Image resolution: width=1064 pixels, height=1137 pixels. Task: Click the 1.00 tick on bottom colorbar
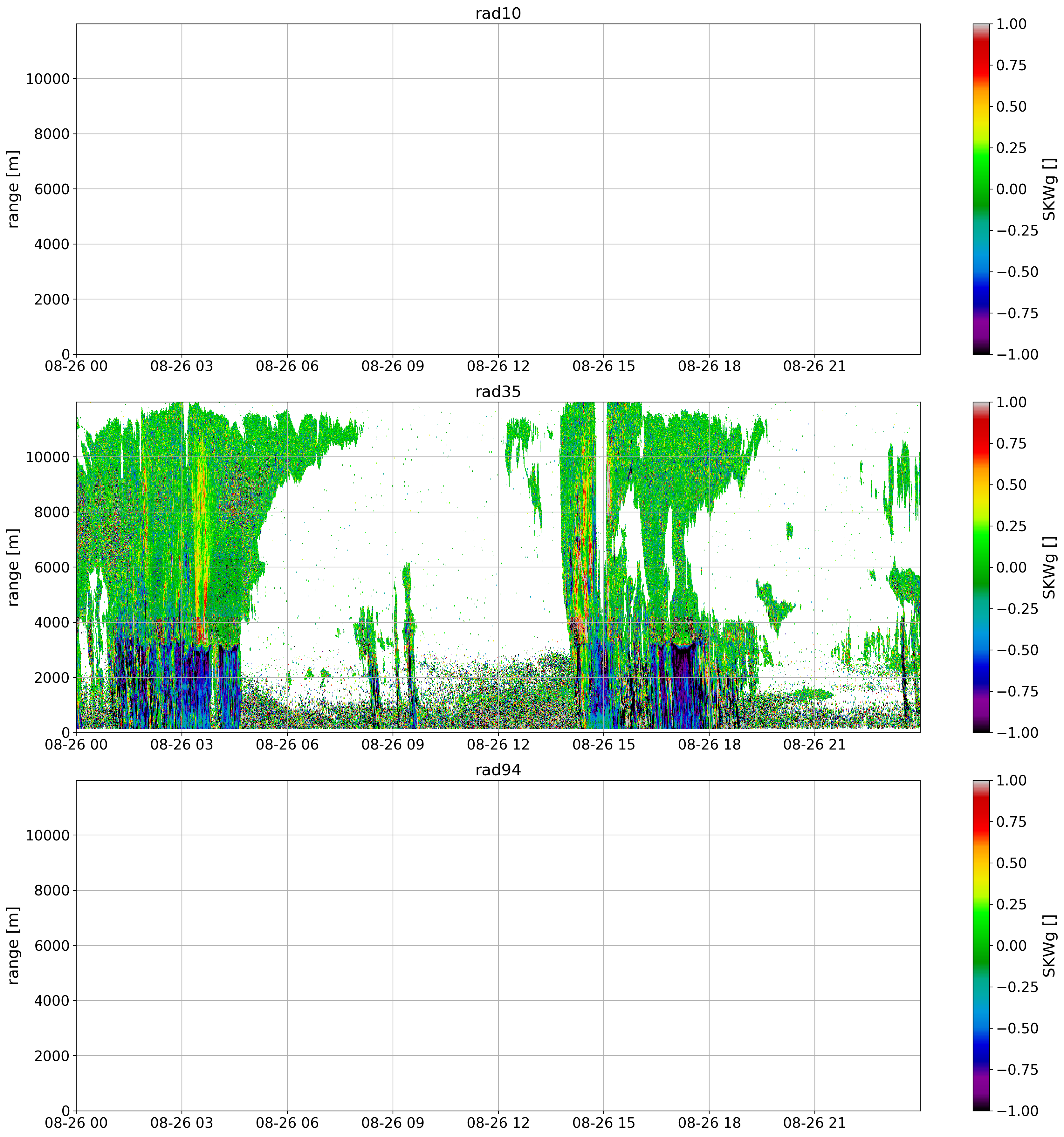[1011, 781]
